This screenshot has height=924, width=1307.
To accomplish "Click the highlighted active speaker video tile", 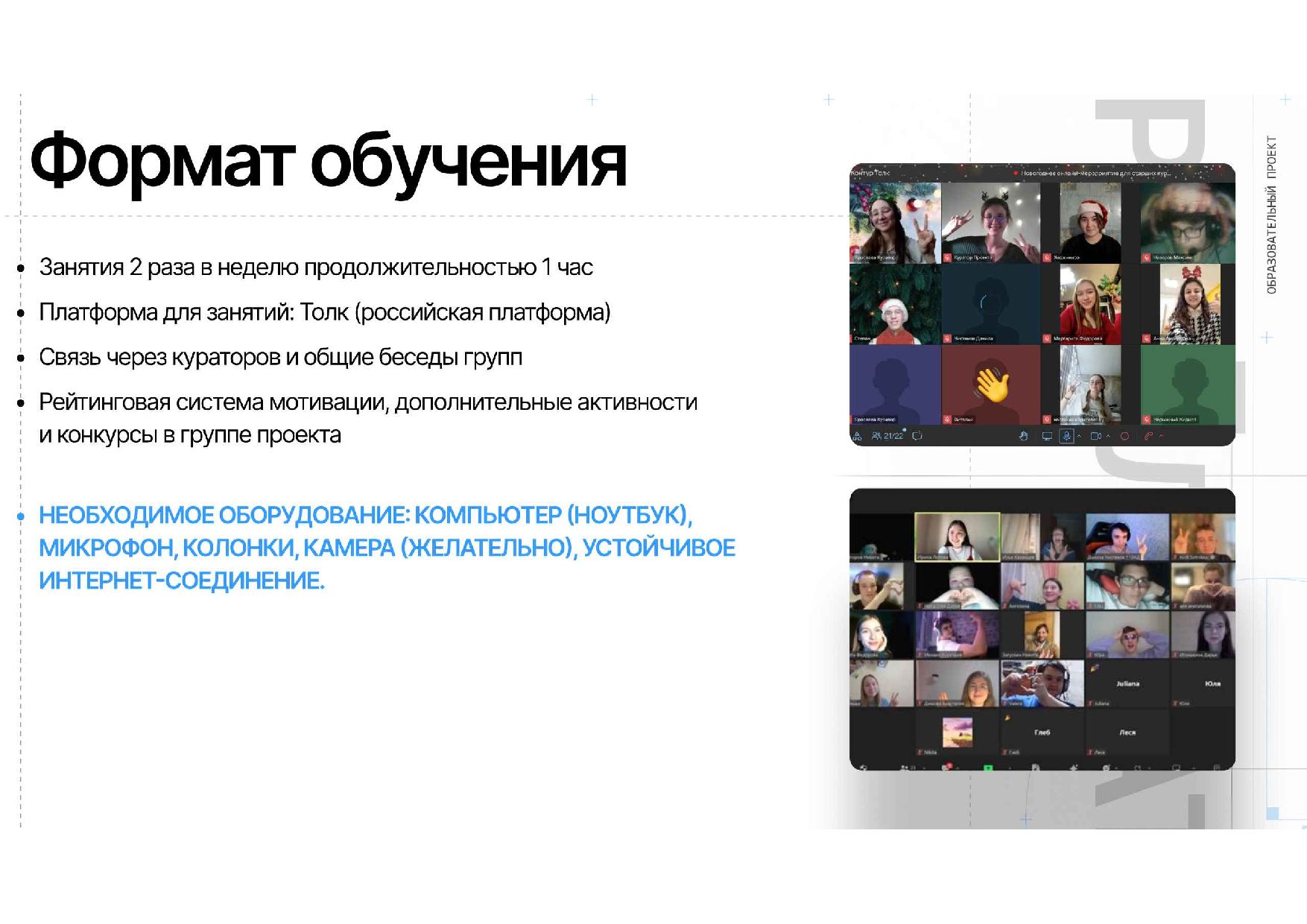I will point(957,537).
